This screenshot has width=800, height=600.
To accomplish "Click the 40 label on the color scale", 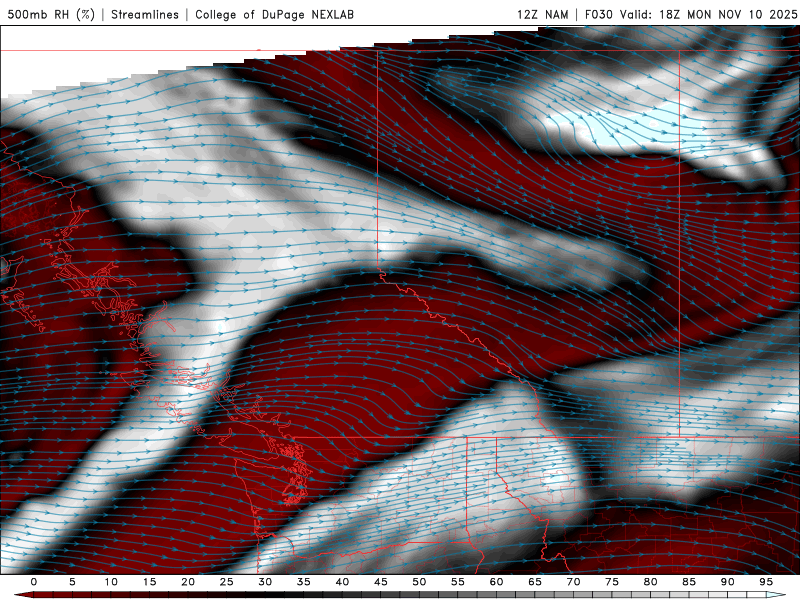I will click(342, 582).
